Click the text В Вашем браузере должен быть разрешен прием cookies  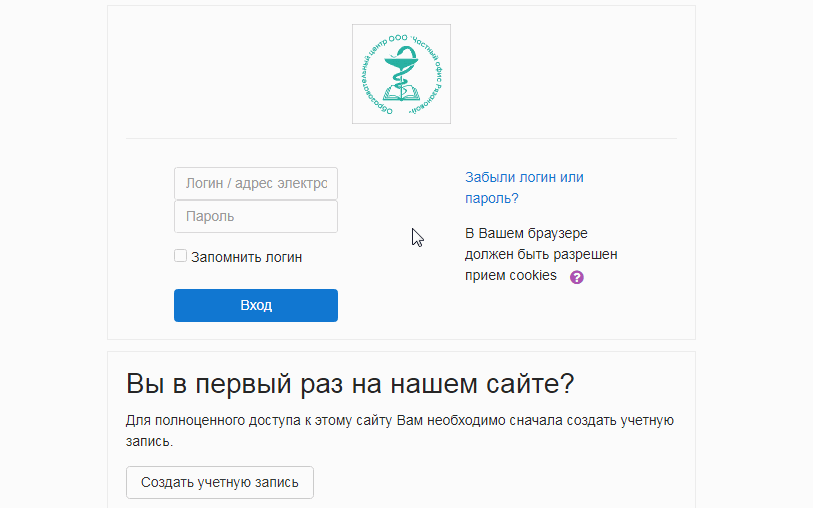(x=541, y=255)
